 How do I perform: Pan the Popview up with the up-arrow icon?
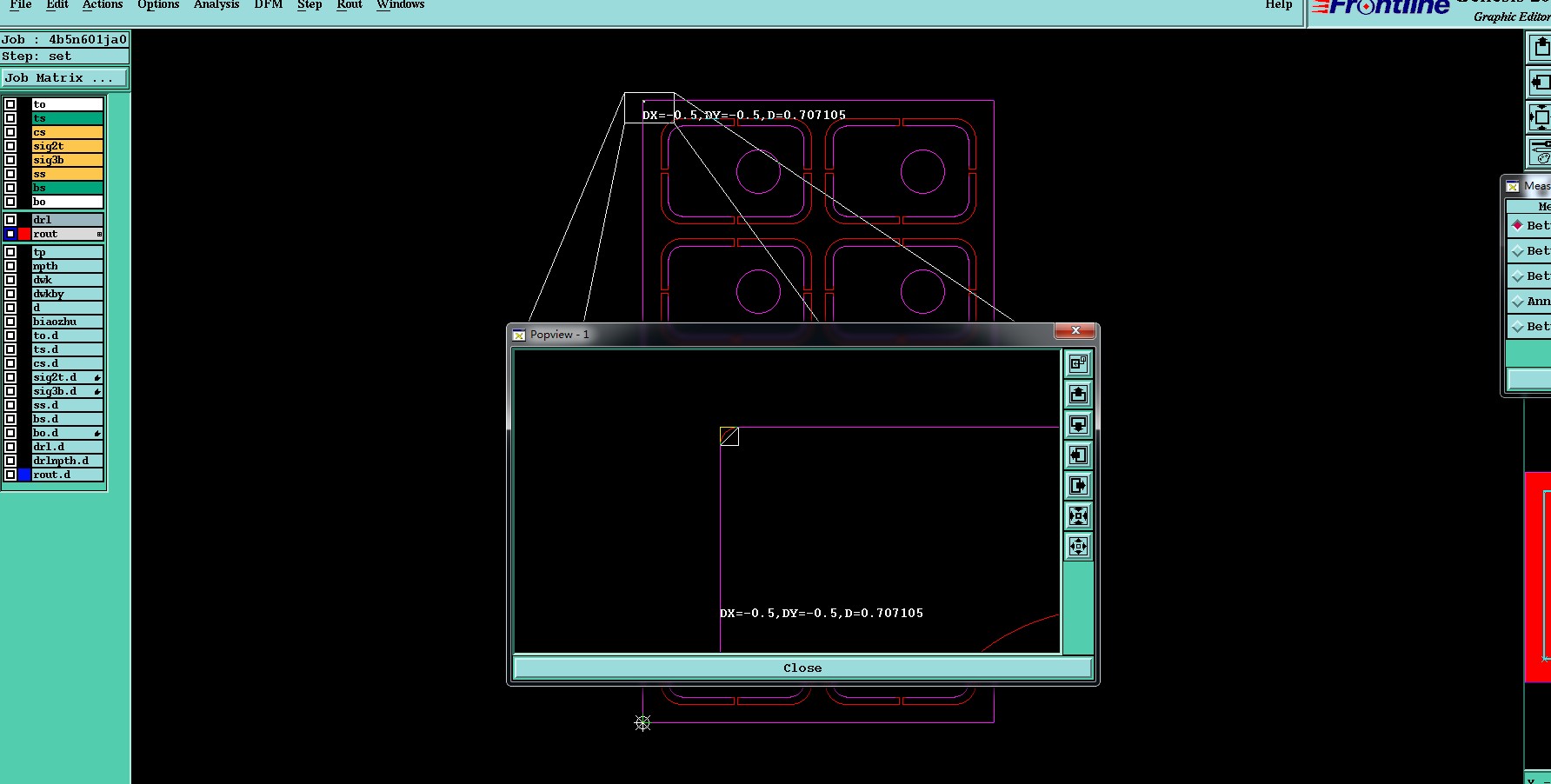pyautogui.click(x=1078, y=395)
